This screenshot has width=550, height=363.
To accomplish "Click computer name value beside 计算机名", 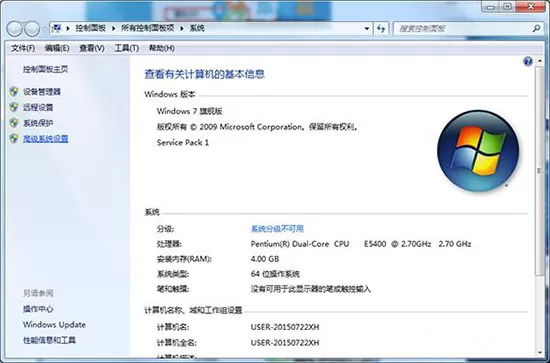I will 285,327.
